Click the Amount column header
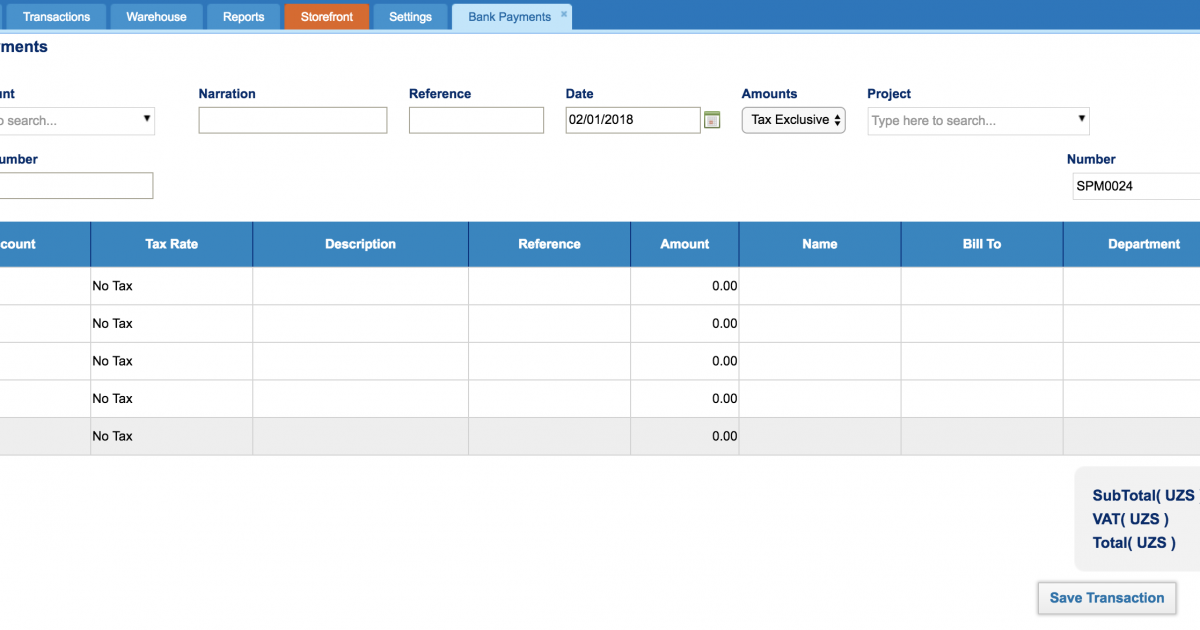1200x630 pixels. point(685,244)
